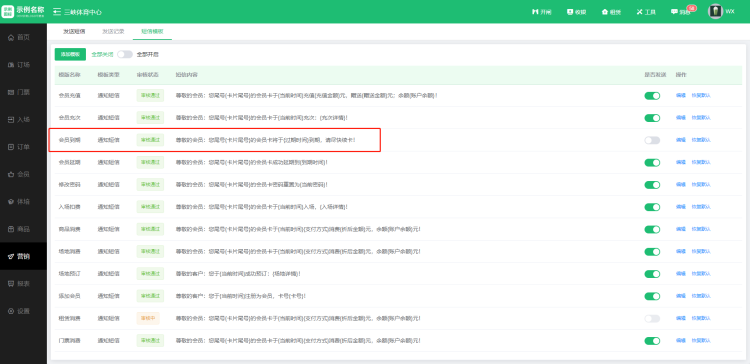Click 编辑 for the 场地预订 row
750x364 pixels.
[x=680, y=274]
